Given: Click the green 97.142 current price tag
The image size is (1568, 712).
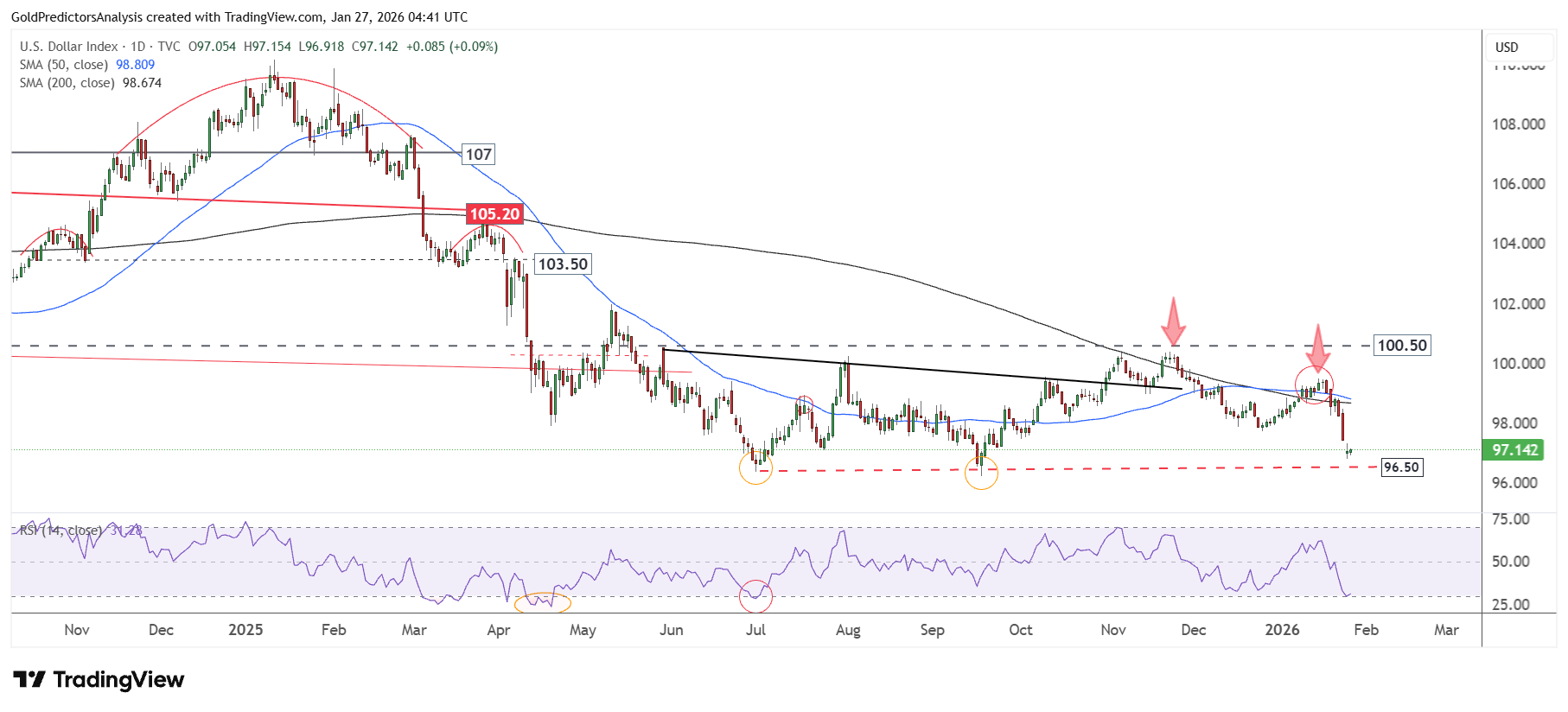Looking at the screenshot, I should click(x=1514, y=450).
